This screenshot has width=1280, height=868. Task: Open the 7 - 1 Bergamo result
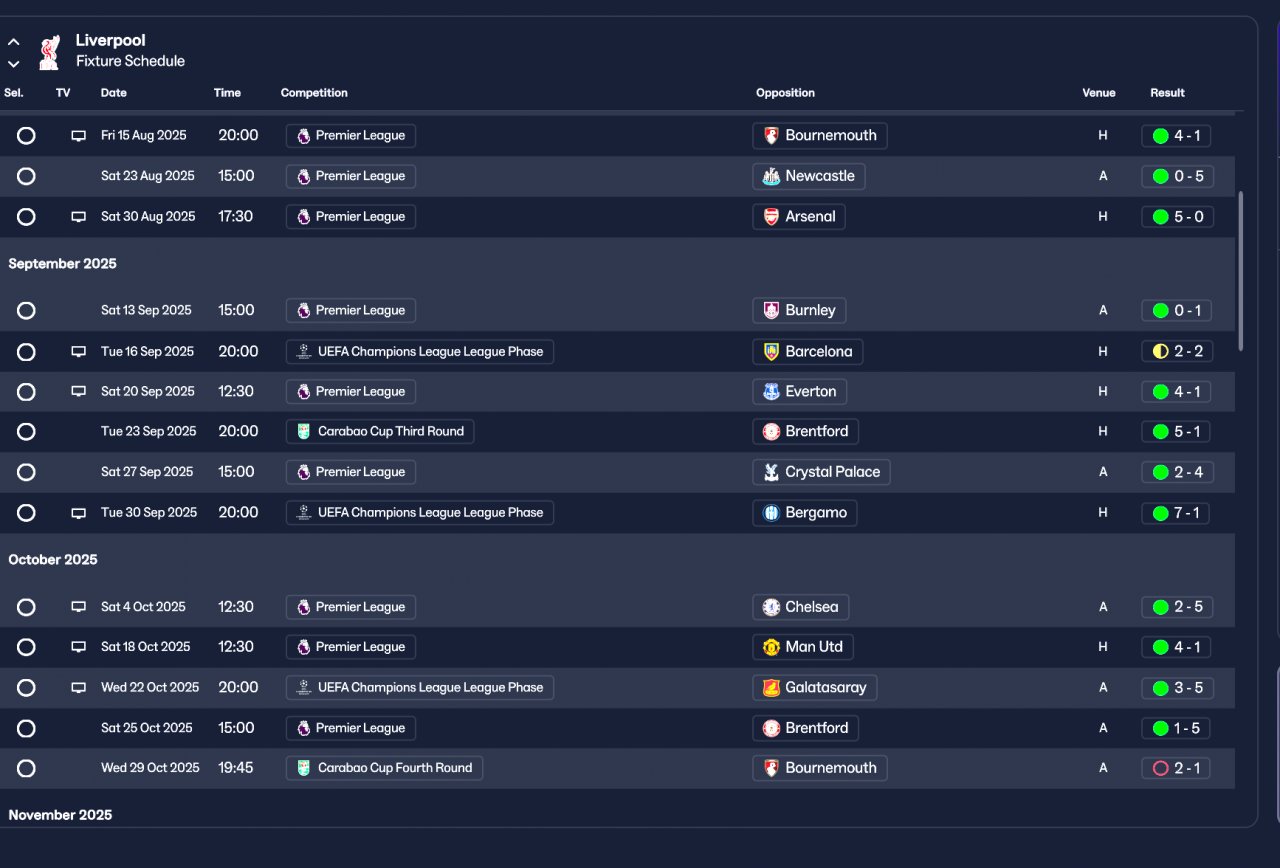point(1177,513)
